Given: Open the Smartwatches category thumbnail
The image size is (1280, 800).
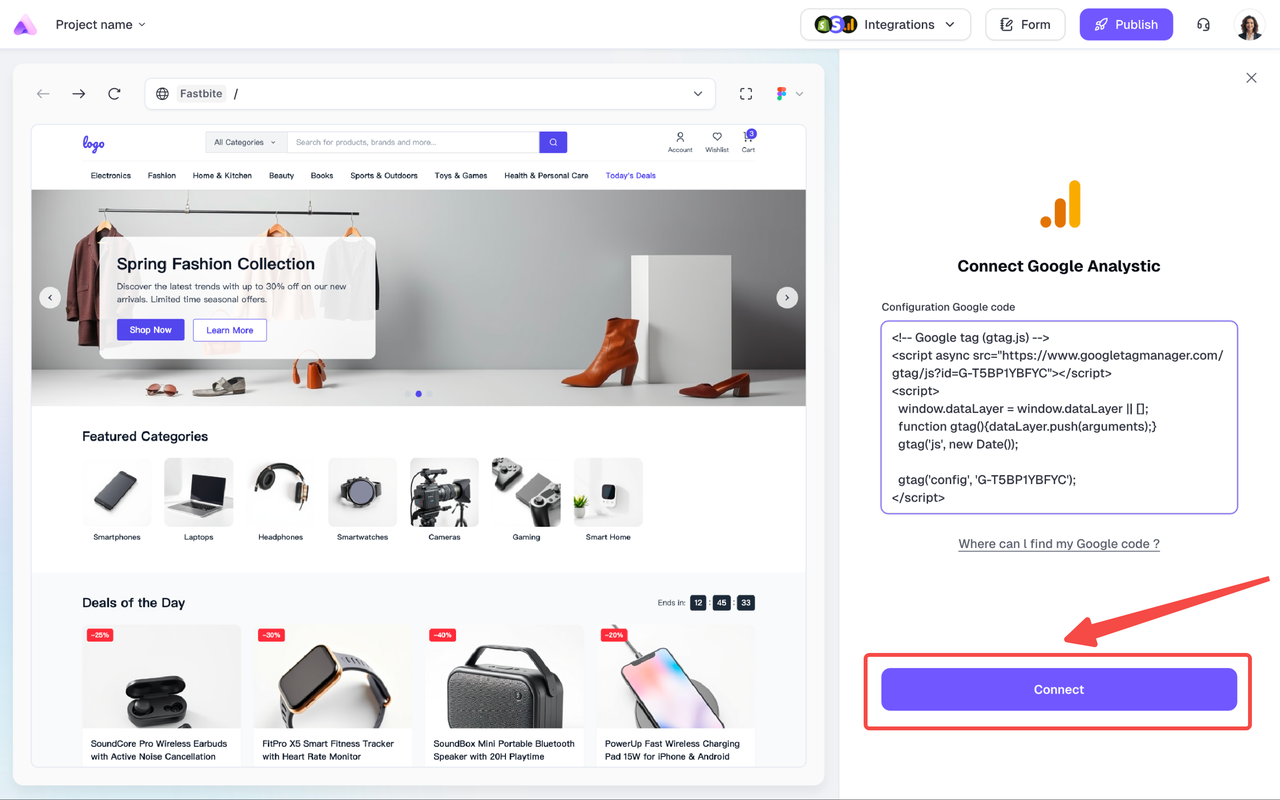Looking at the screenshot, I should pyautogui.click(x=362, y=492).
